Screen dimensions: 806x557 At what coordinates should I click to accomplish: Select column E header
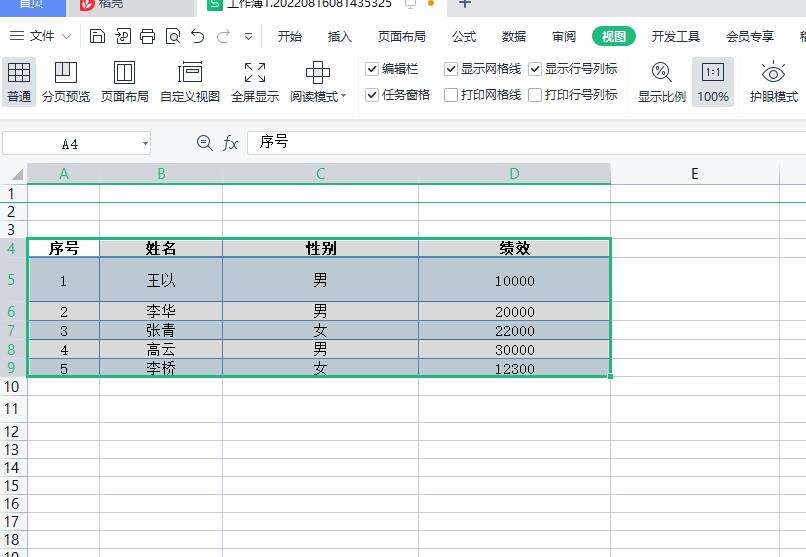(x=695, y=174)
